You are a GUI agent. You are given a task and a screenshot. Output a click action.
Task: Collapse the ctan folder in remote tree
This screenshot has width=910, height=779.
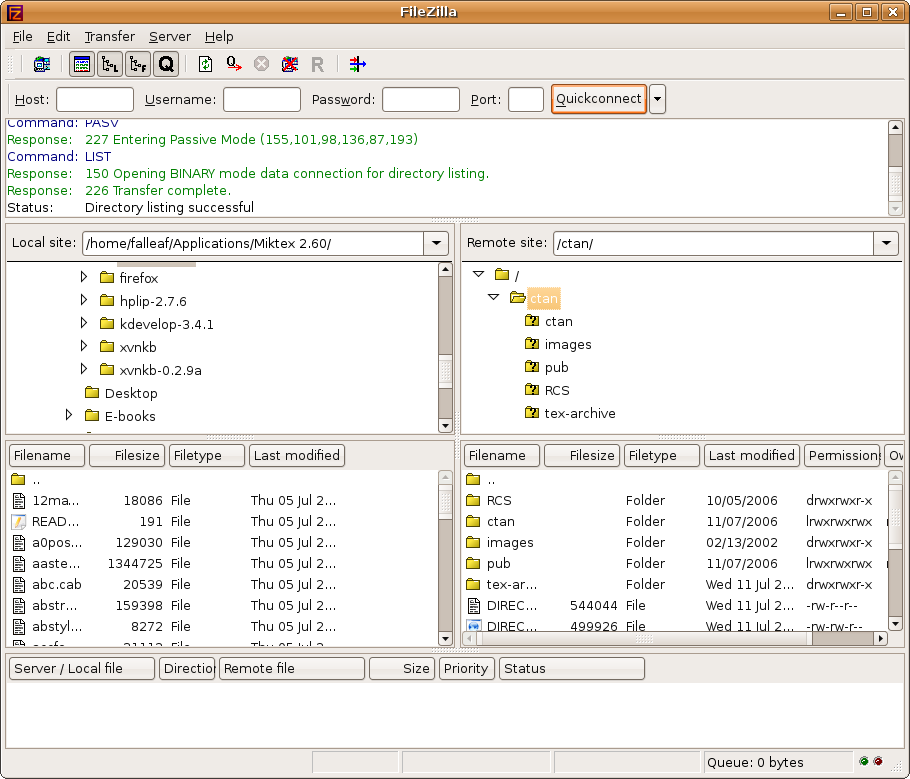pyautogui.click(x=493, y=297)
